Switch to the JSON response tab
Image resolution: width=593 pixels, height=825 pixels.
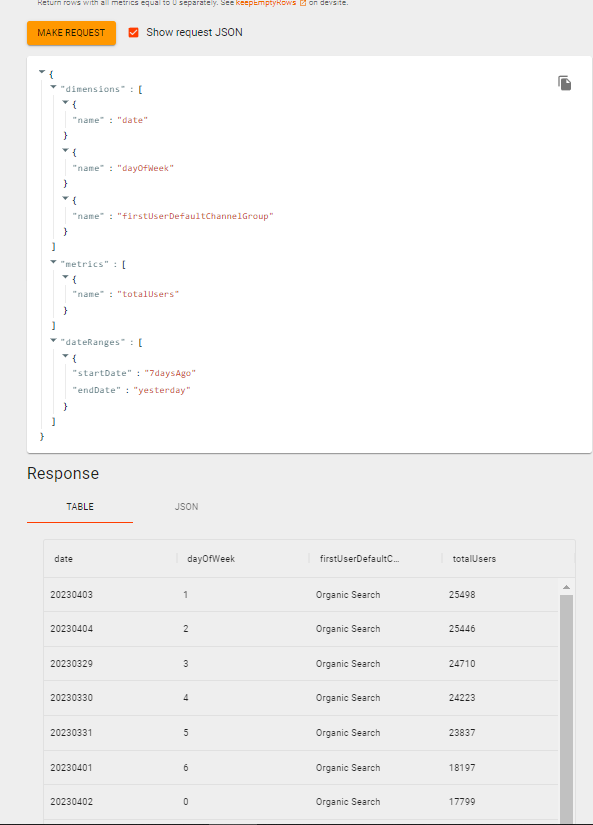[x=186, y=507]
